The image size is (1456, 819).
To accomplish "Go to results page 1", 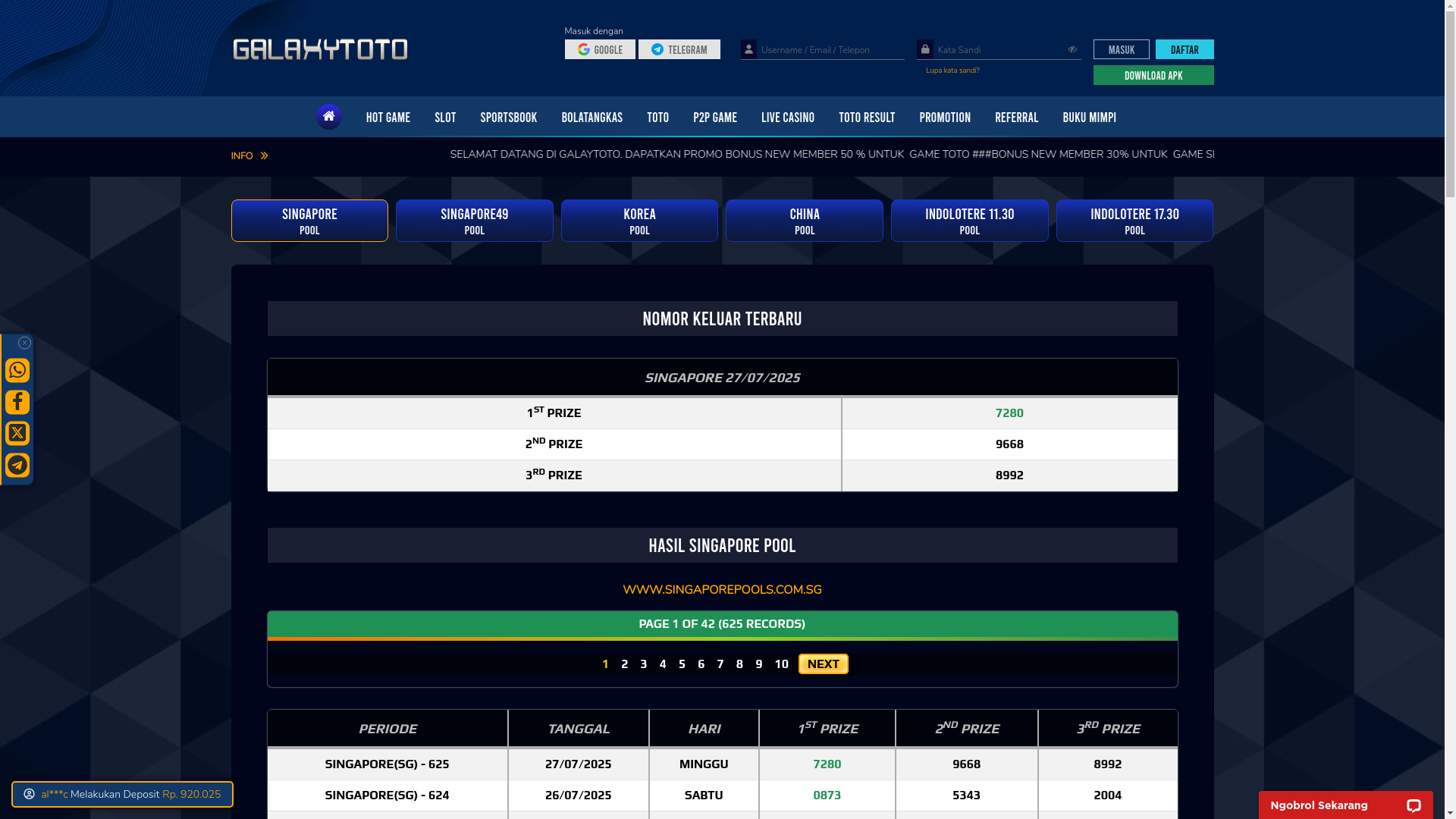I will 605,664.
